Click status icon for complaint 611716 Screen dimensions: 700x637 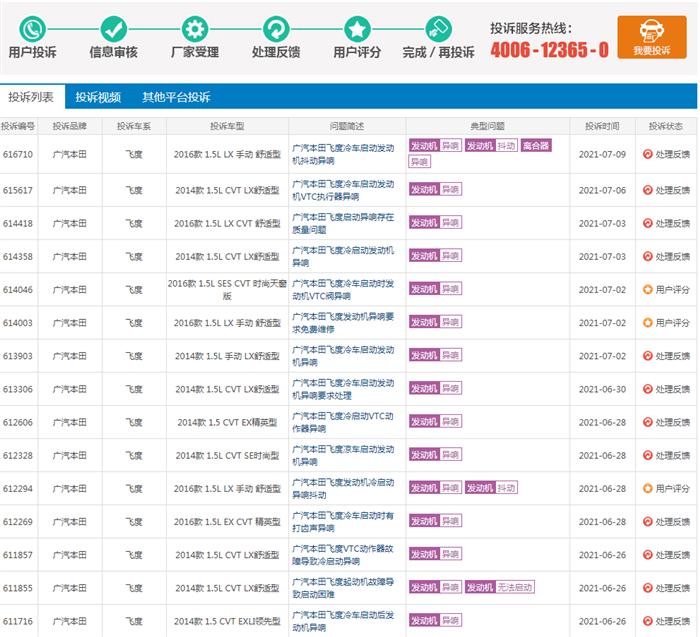647,621
